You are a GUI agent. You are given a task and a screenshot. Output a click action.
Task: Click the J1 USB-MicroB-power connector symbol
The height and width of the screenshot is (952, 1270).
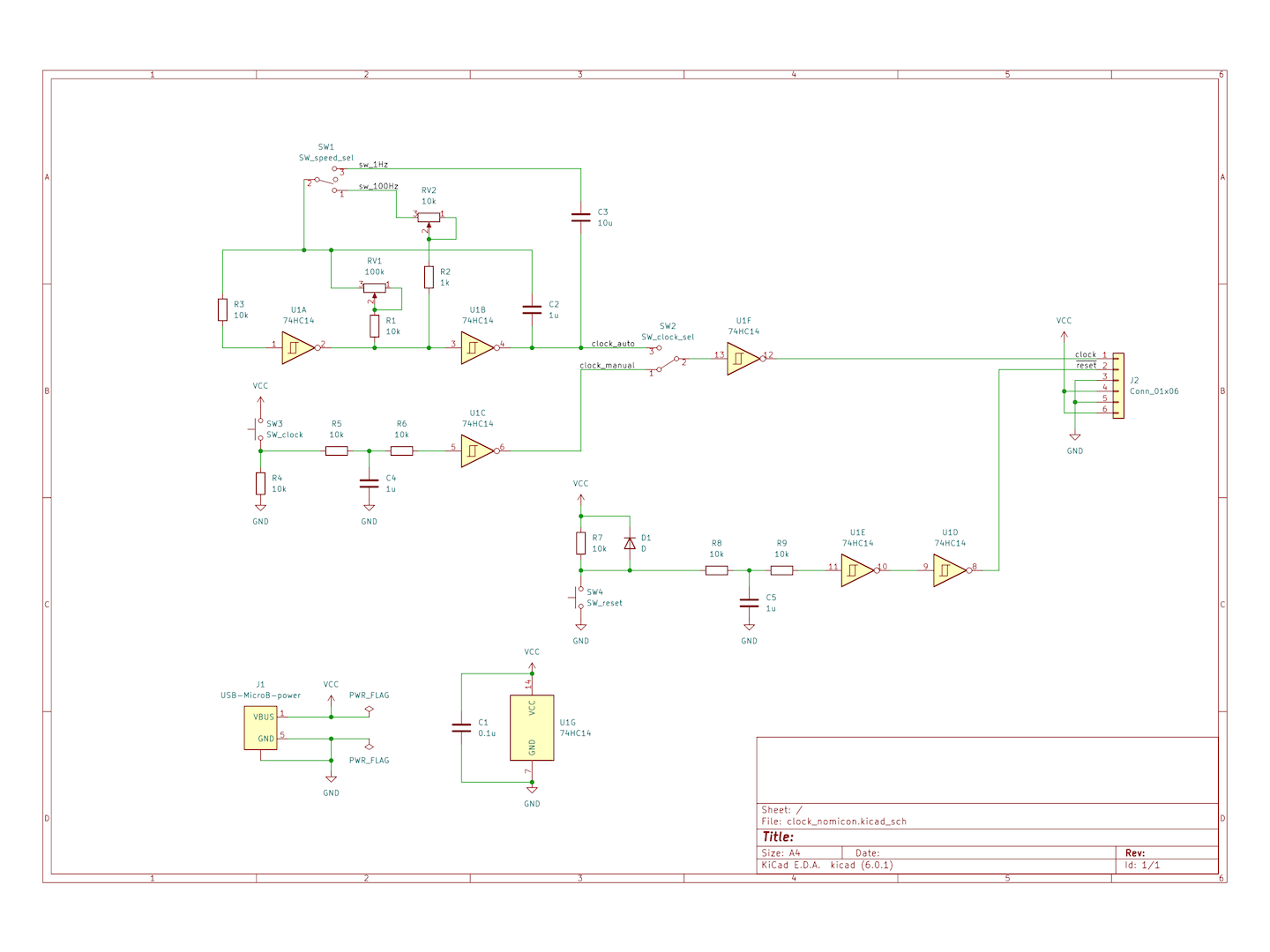260,728
